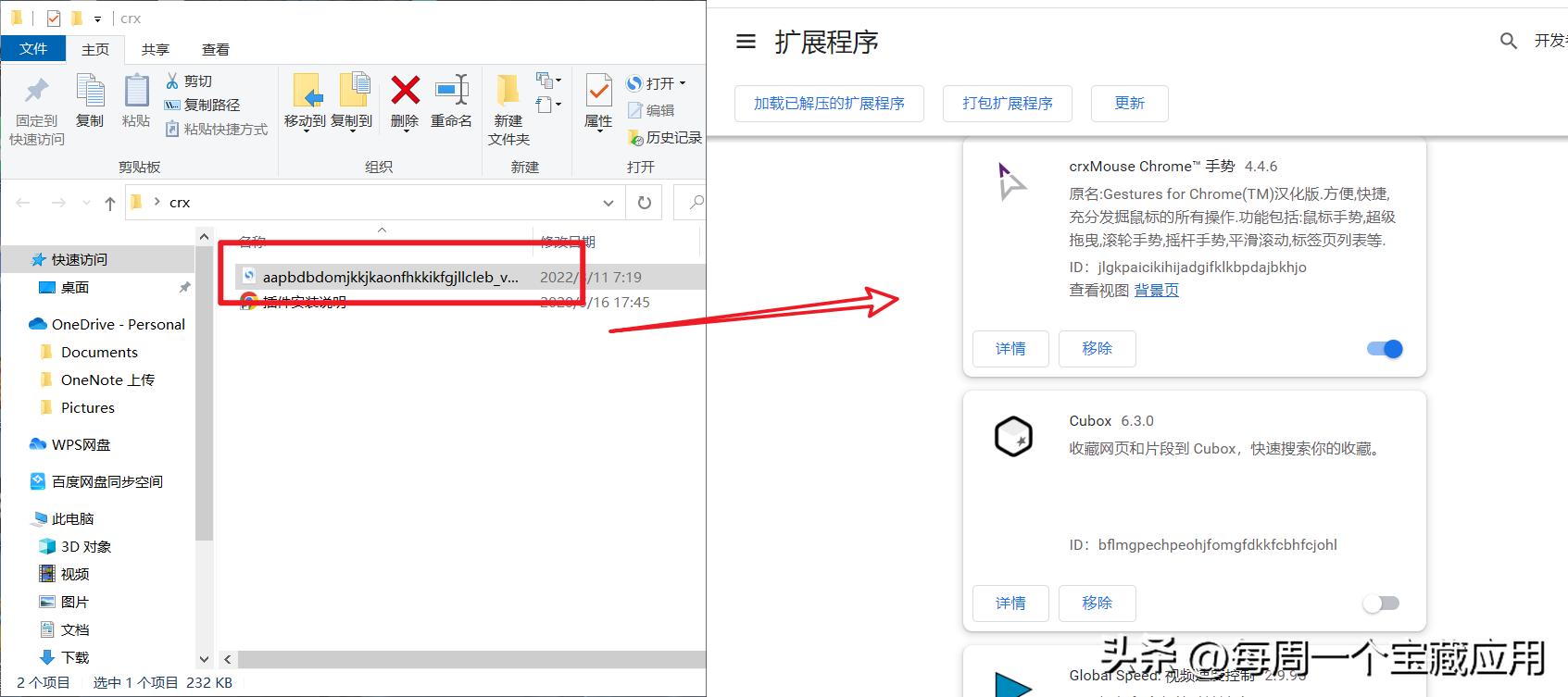1568x697 pixels.
Task: Click the Update (更新) button
Action: point(1130,104)
